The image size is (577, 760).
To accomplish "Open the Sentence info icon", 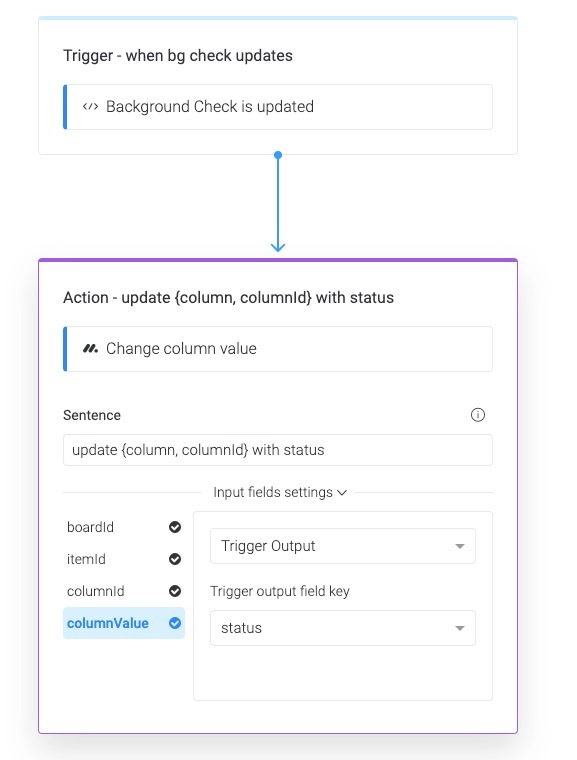I will 478,415.
